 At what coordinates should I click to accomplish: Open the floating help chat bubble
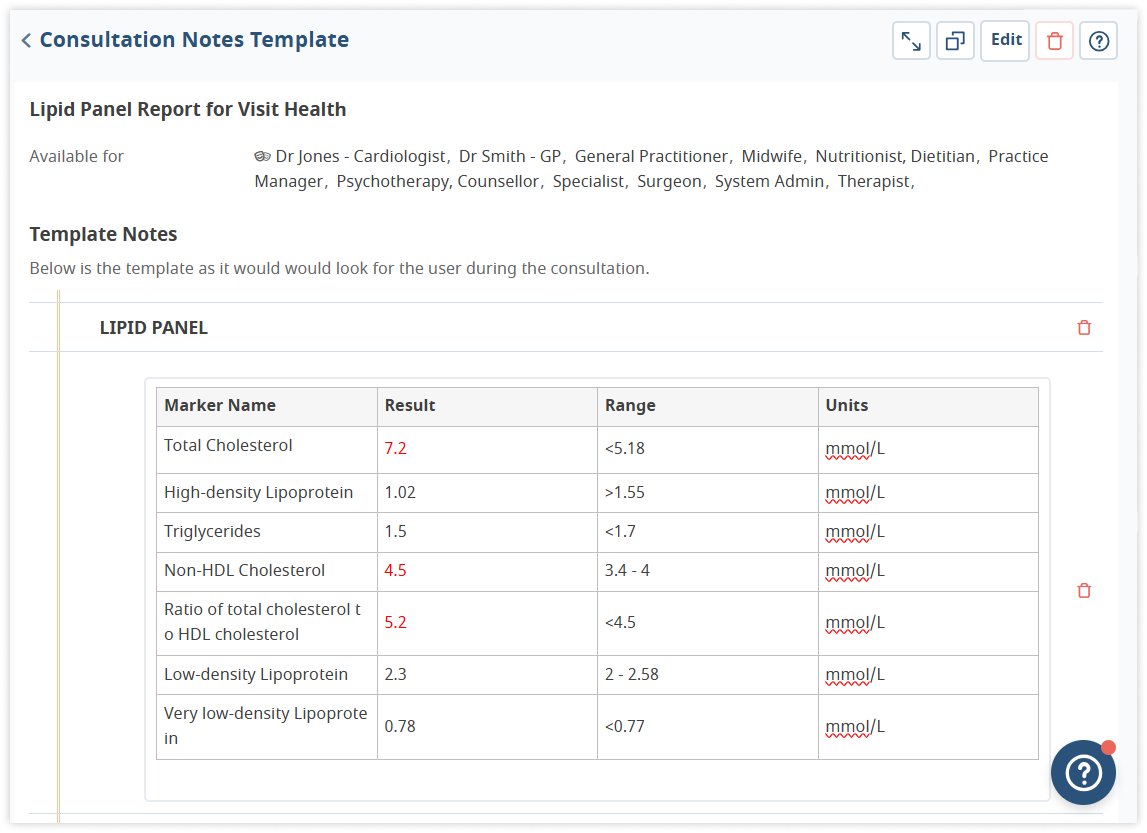point(1083,772)
